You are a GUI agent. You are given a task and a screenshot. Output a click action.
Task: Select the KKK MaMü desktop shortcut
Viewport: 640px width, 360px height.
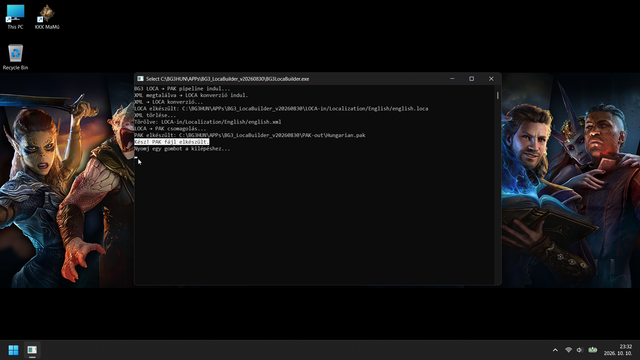pyautogui.click(x=47, y=17)
